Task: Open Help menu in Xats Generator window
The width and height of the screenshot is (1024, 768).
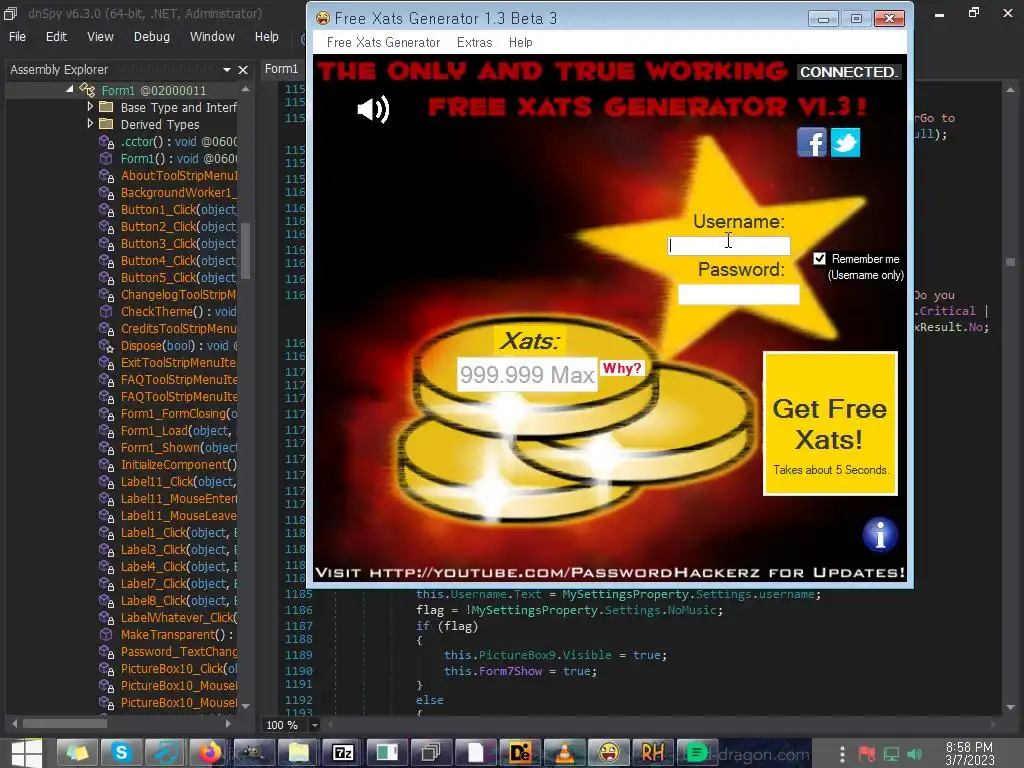Action: tap(520, 42)
